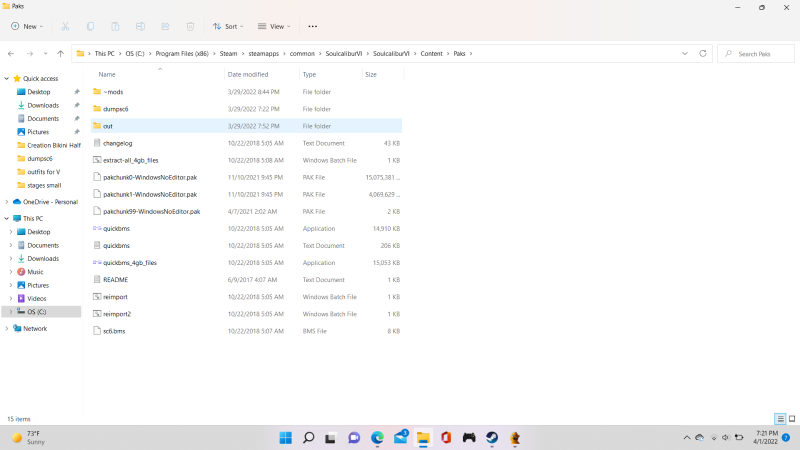Select Pictures under This PC
The width and height of the screenshot is (800, 450).
pos(38,285)
